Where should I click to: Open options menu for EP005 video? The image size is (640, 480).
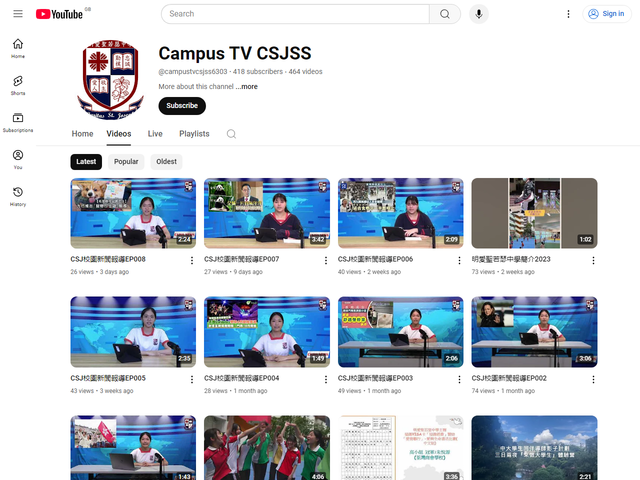tap(192, 379)
